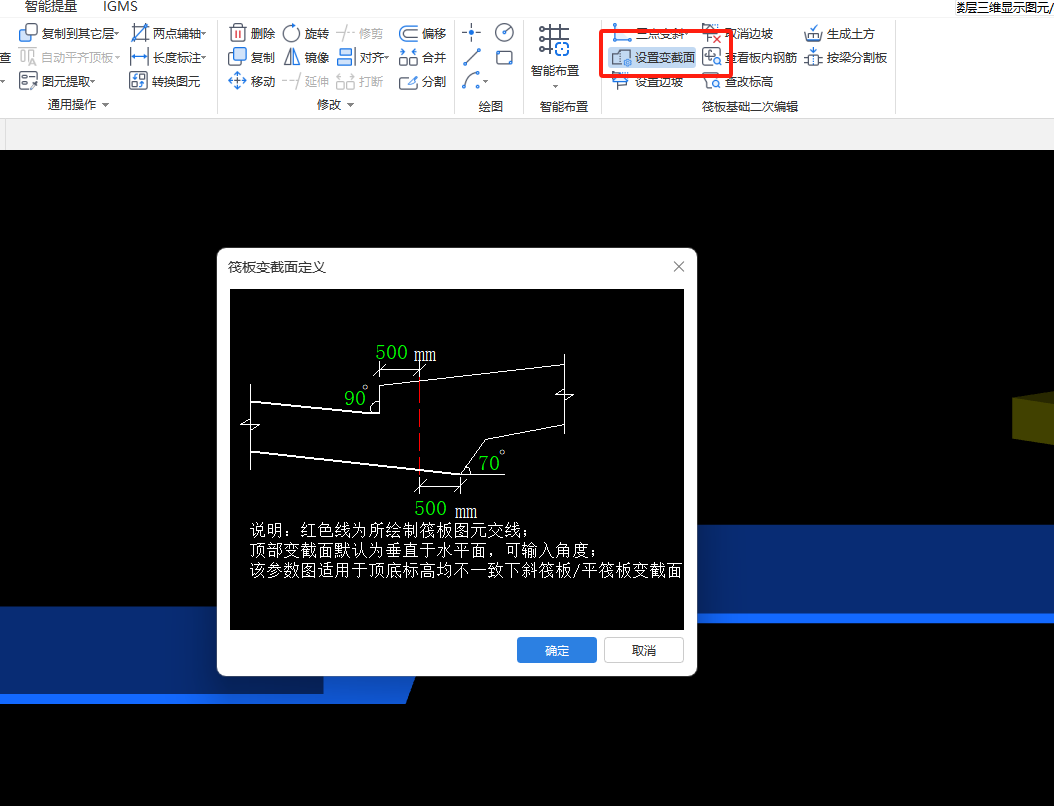Open the 对齐 align options dropdown arrow

pos(387,57)
